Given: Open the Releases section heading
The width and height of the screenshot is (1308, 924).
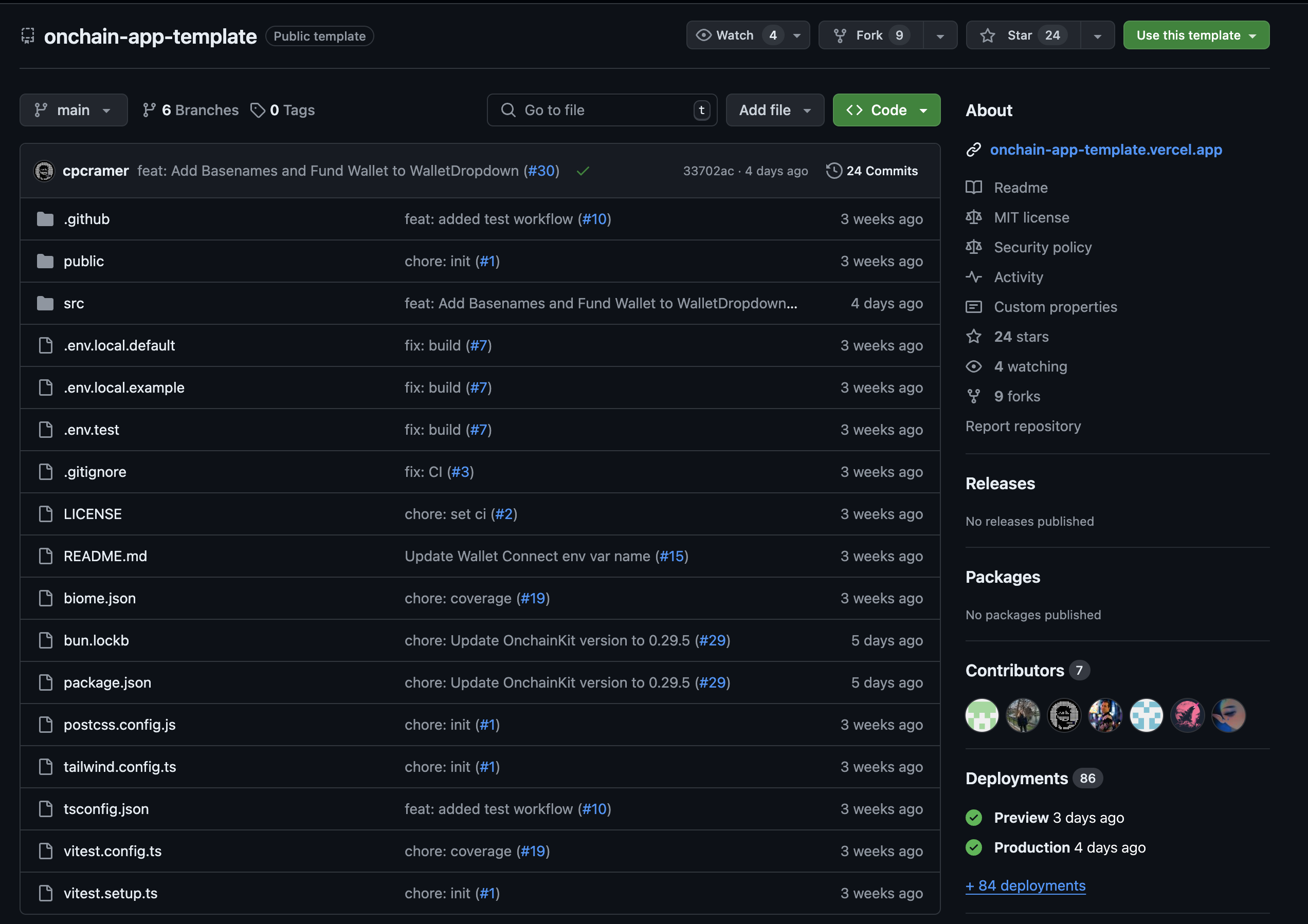Looking at the screenshot, I should point(1001,484).
